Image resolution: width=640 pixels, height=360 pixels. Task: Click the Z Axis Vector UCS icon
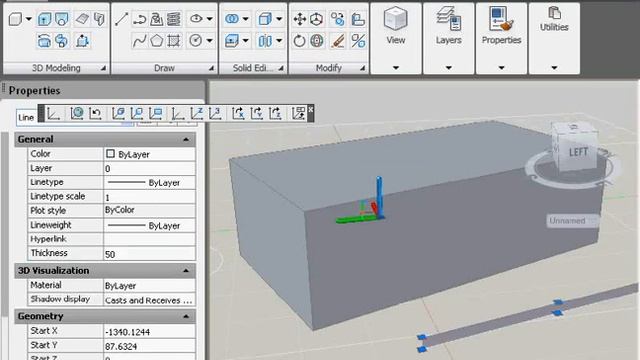coord(197,113)
